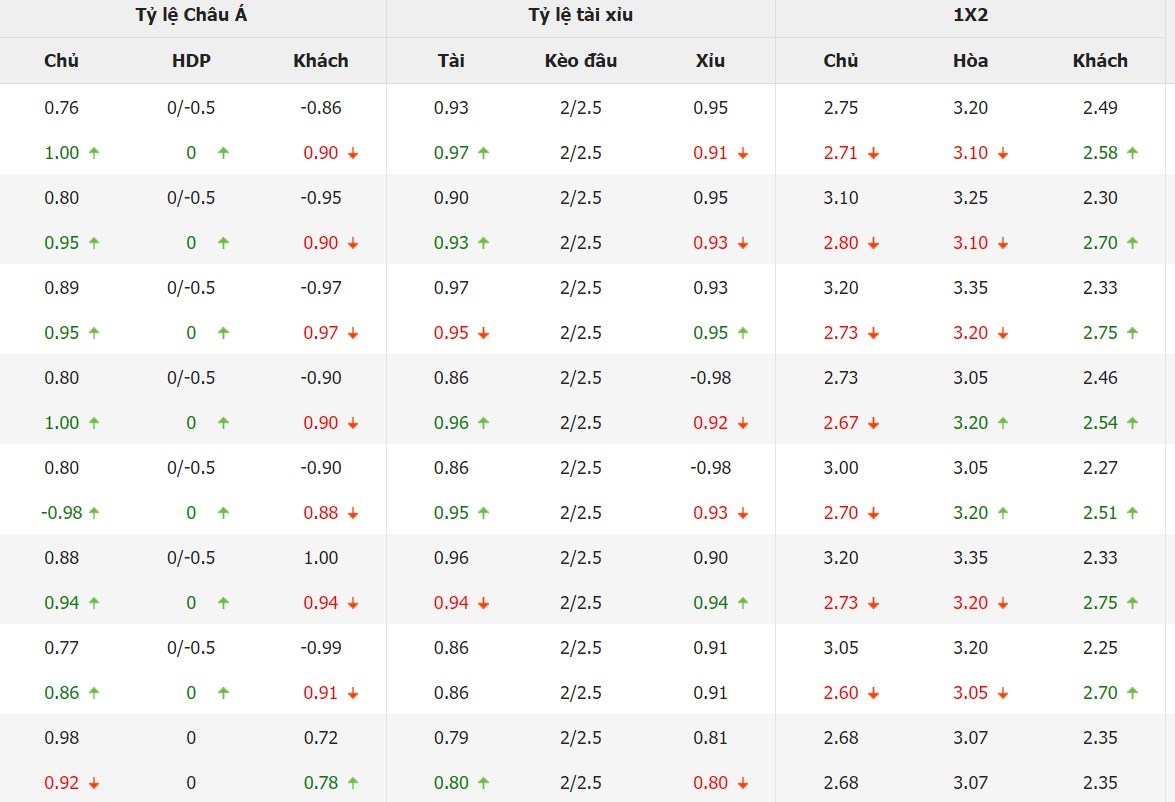Click the down arrow beside 2.60 odds

pos(873,693)
